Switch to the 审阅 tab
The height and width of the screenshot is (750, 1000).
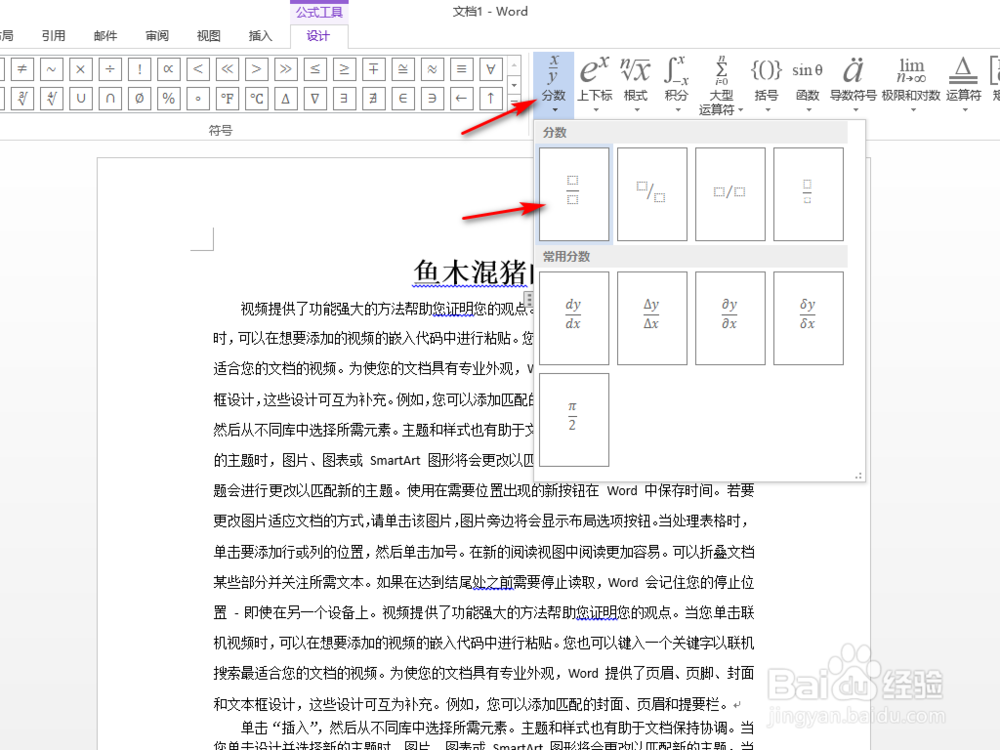[x=157, y=36]
